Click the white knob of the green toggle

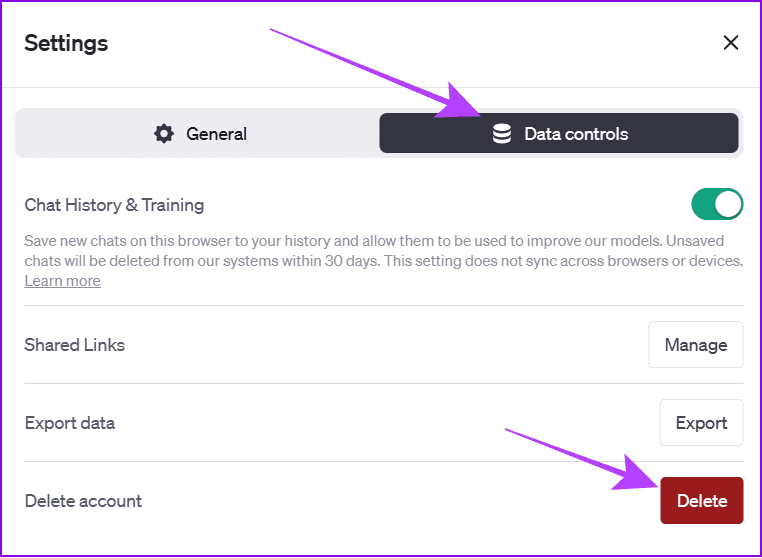click(727, 204)
